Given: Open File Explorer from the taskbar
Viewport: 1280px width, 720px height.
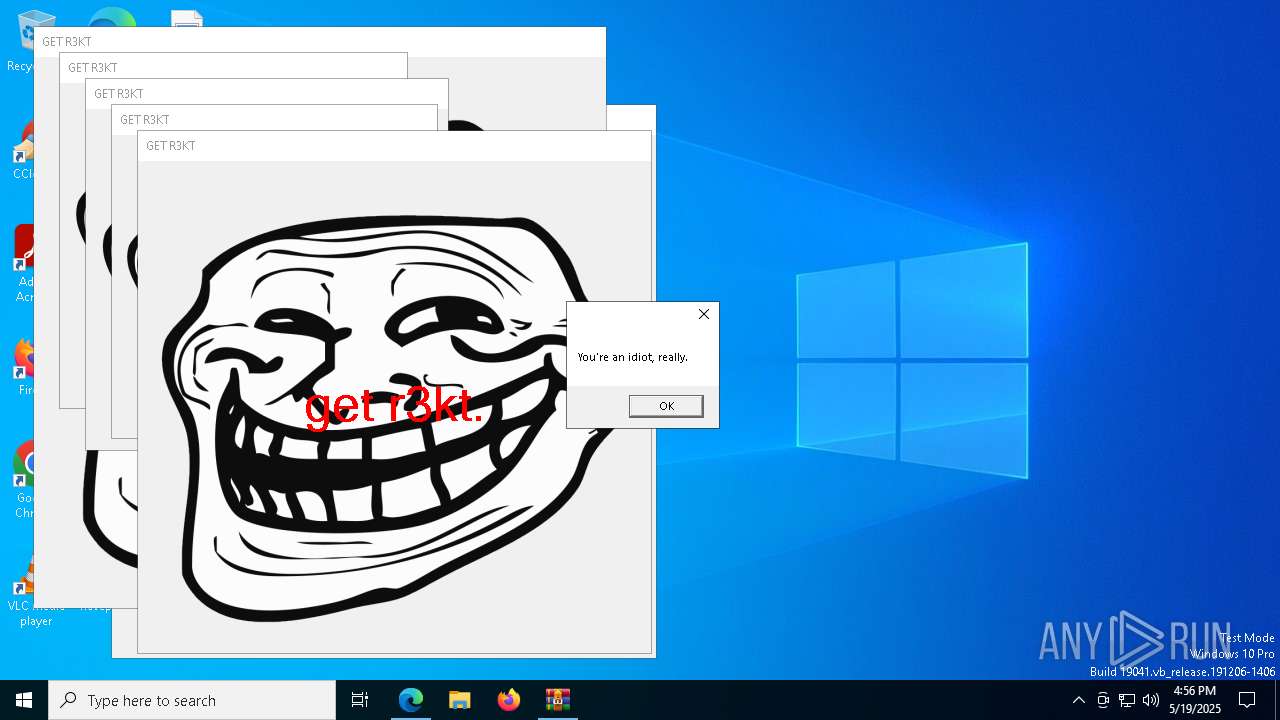Looking at the screenshot, I should [459, 700].
